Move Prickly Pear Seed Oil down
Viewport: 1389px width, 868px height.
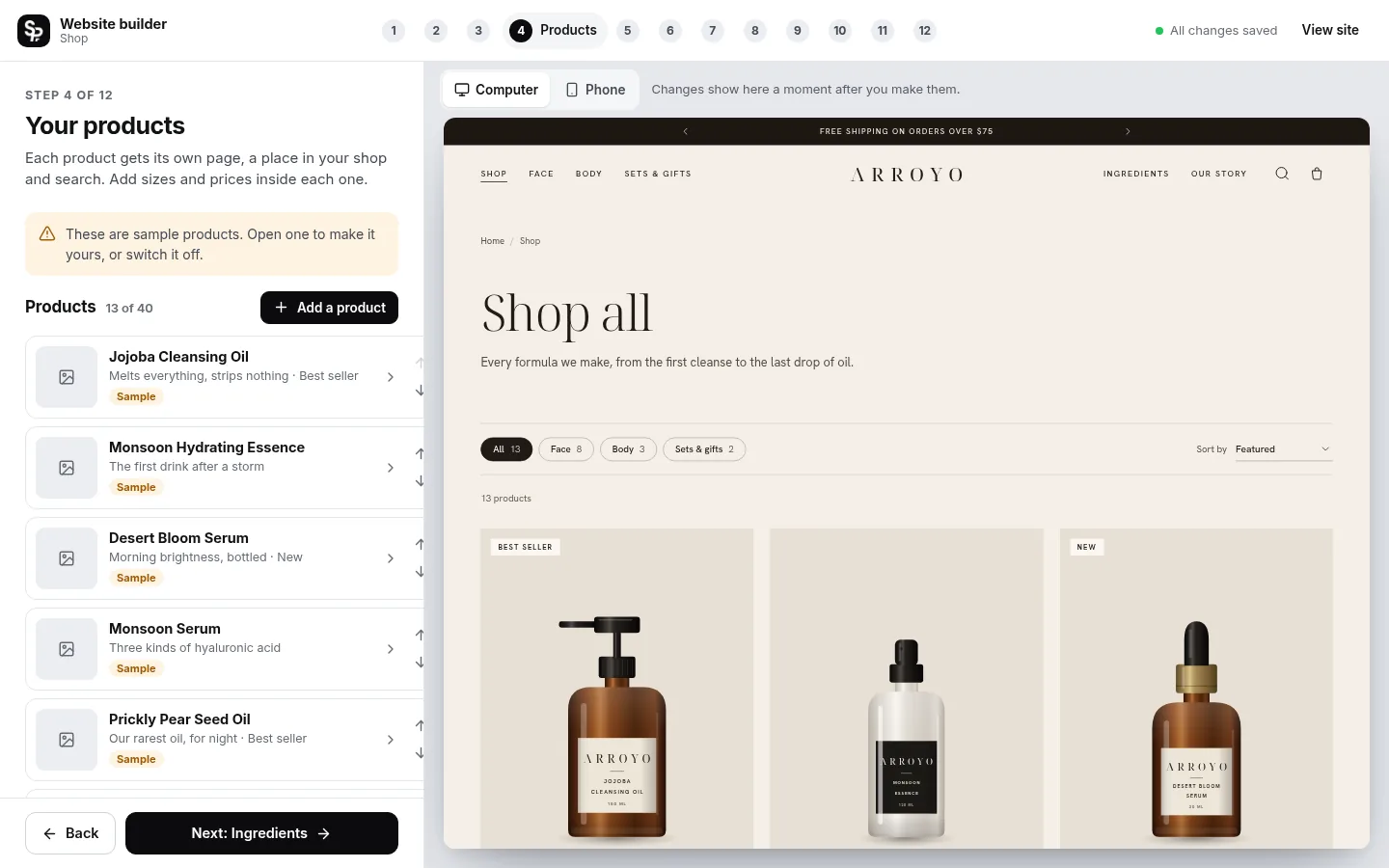click(420, 753)
